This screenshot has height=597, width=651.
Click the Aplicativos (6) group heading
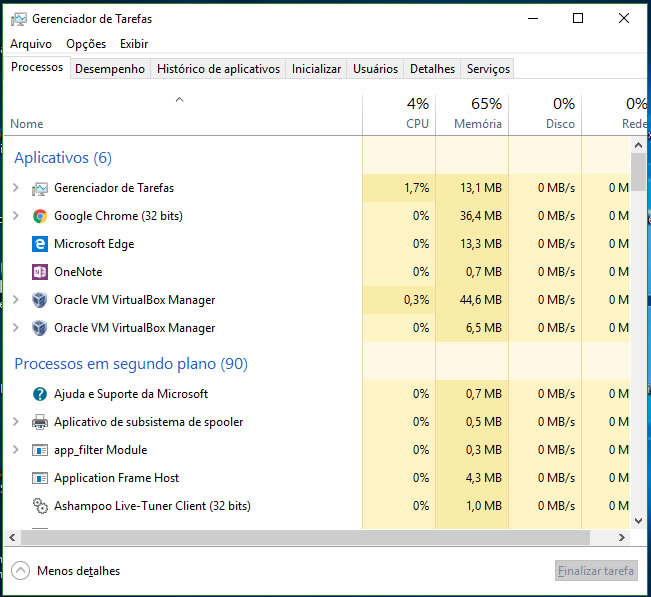tap(63, 158)
